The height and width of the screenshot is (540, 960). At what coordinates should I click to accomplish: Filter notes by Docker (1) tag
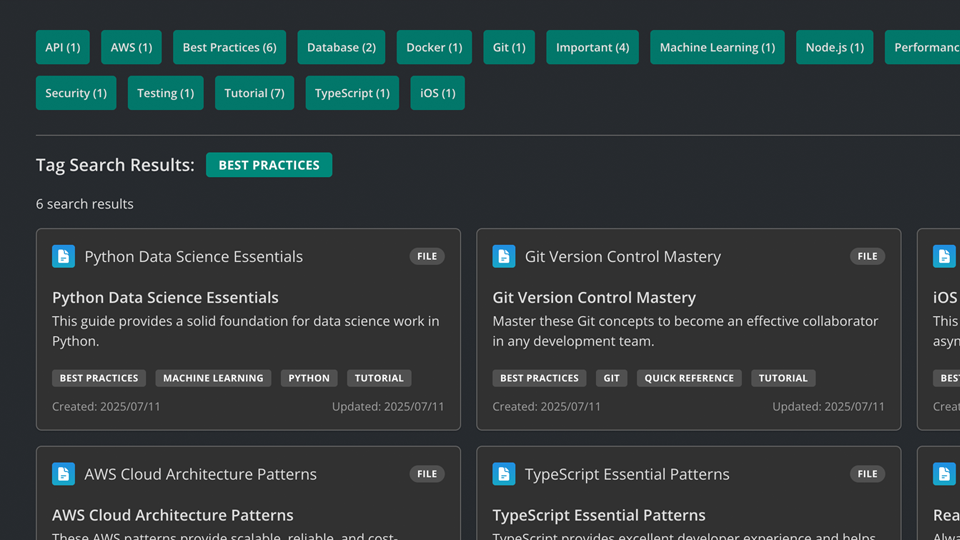click(434, 47)
